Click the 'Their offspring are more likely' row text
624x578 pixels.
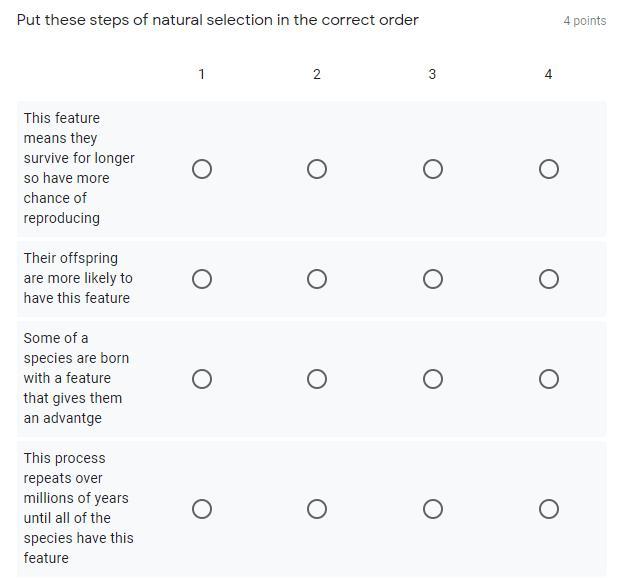click(78, 278)
